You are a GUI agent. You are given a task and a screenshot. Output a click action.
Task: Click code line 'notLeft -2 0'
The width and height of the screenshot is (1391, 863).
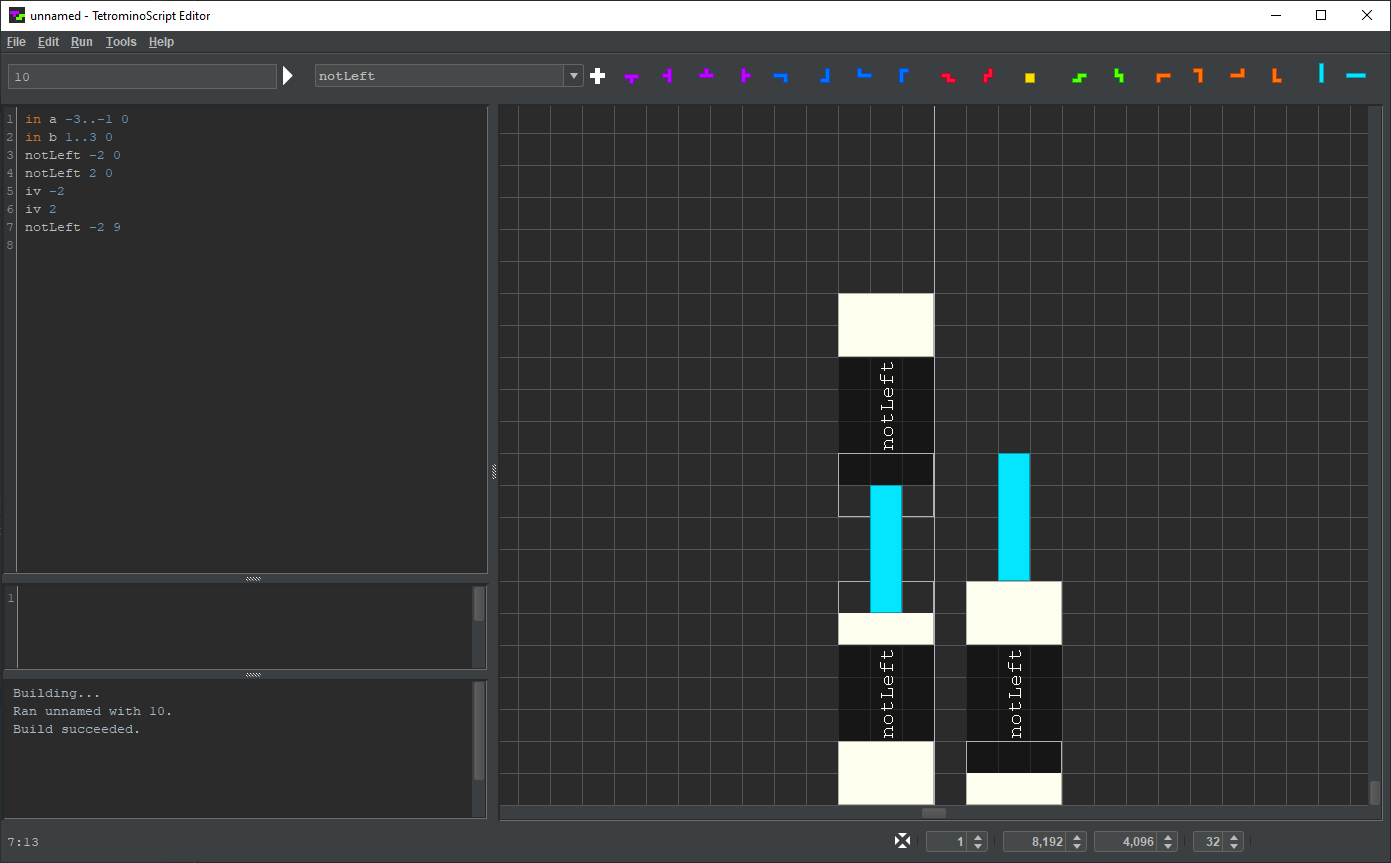coord(73,155)
